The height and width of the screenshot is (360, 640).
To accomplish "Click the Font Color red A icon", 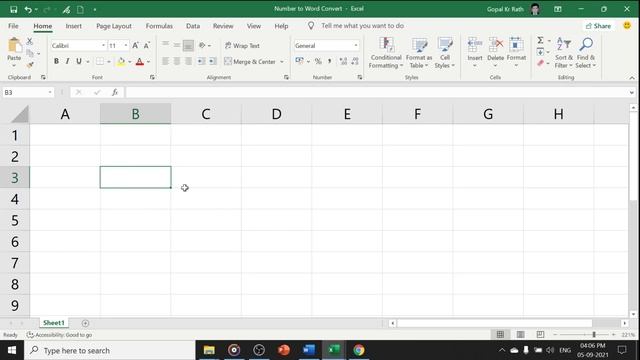I will click(x=140, y=62).
